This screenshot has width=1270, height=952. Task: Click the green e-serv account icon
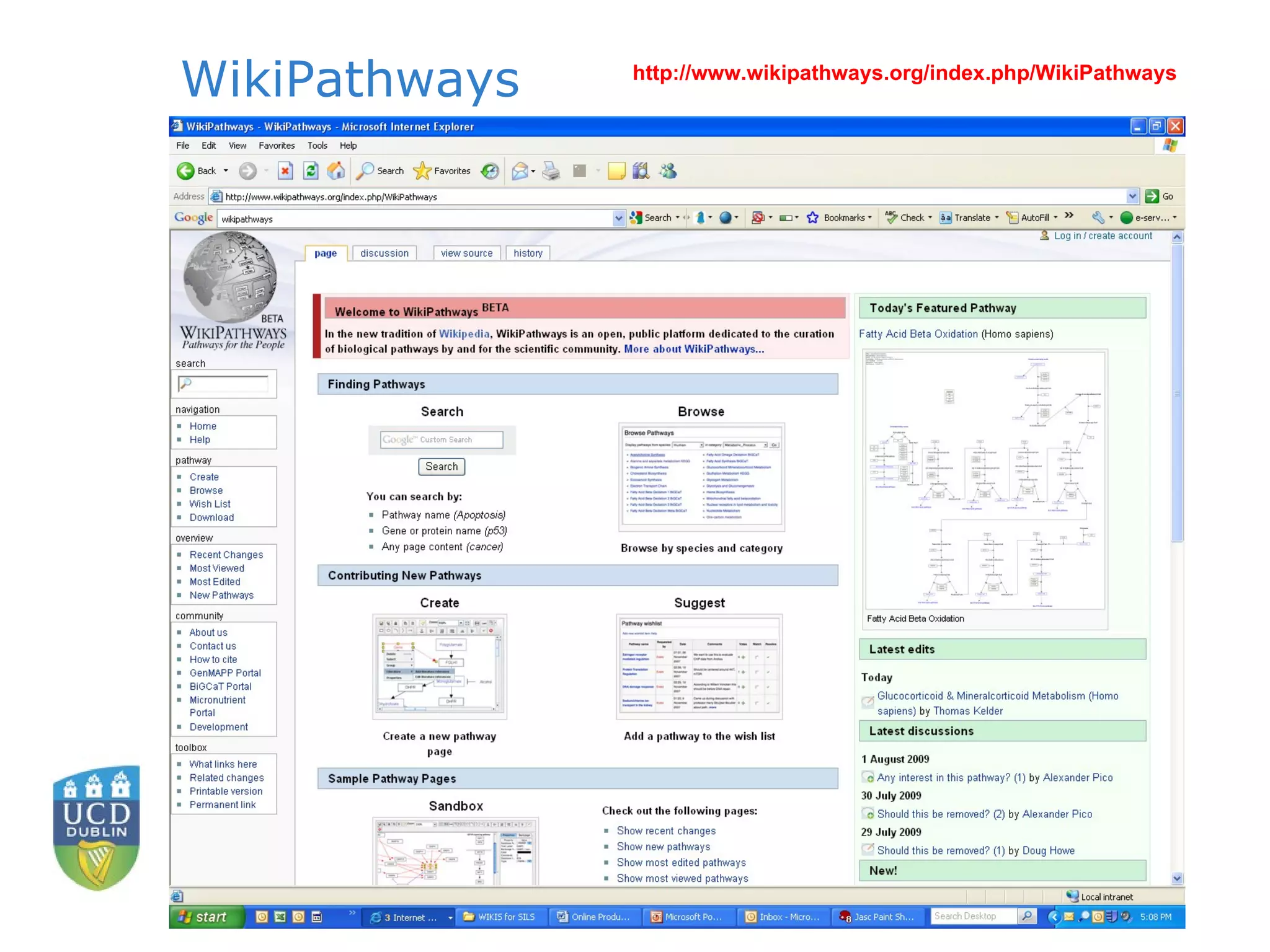1127,218
